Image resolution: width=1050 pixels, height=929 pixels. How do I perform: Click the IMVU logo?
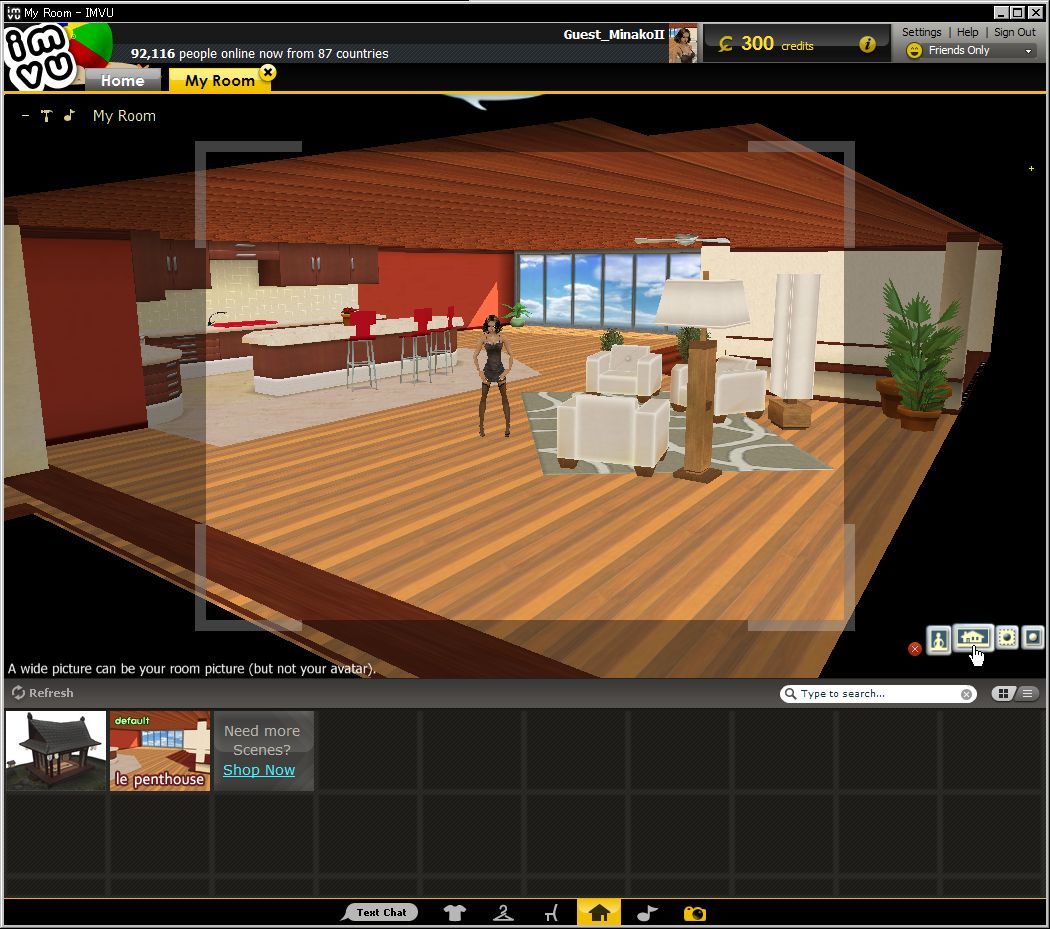pos(40,56)
